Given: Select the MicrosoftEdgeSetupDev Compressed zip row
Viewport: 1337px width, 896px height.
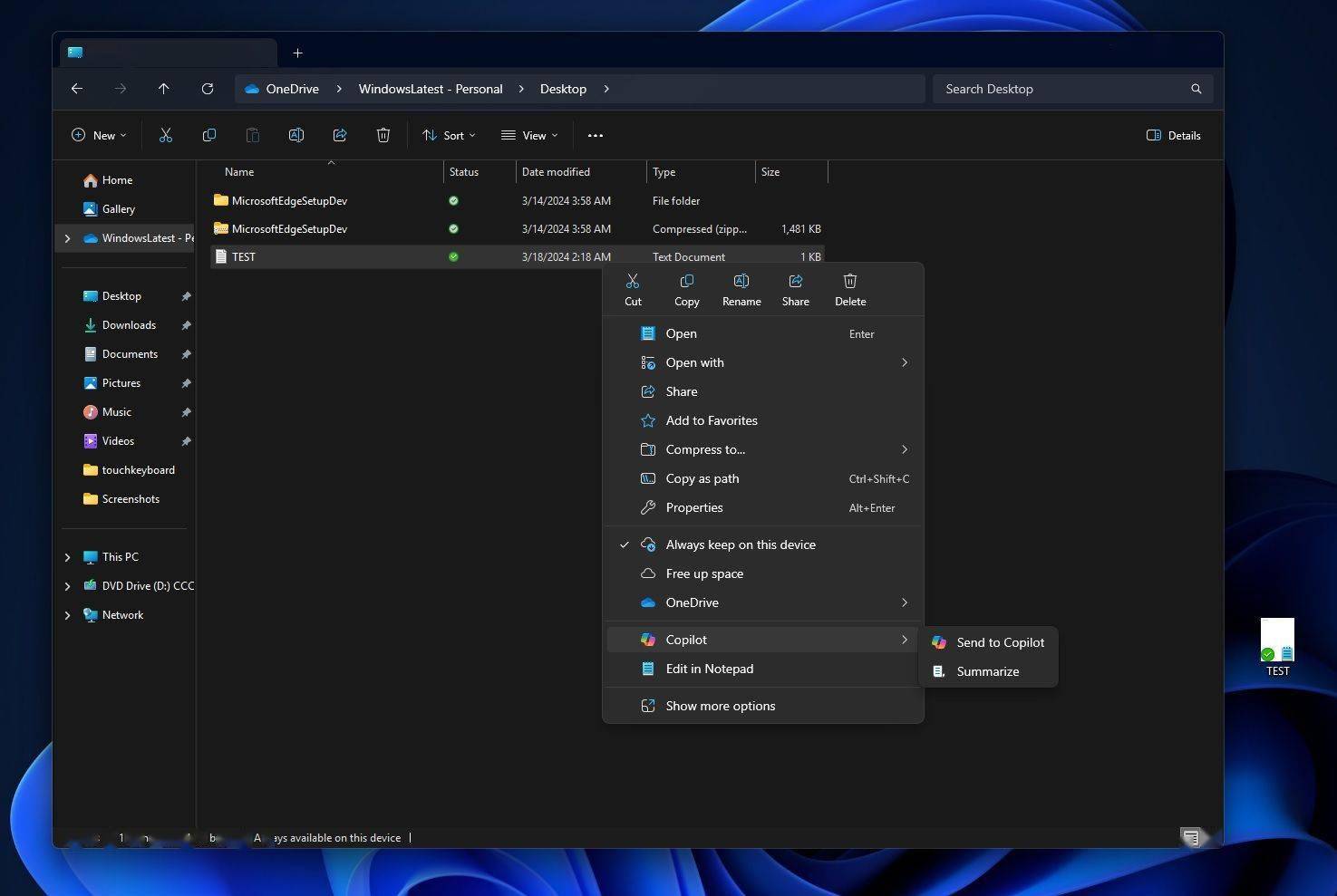Looking at the screenshot, I should pos(518,228).
